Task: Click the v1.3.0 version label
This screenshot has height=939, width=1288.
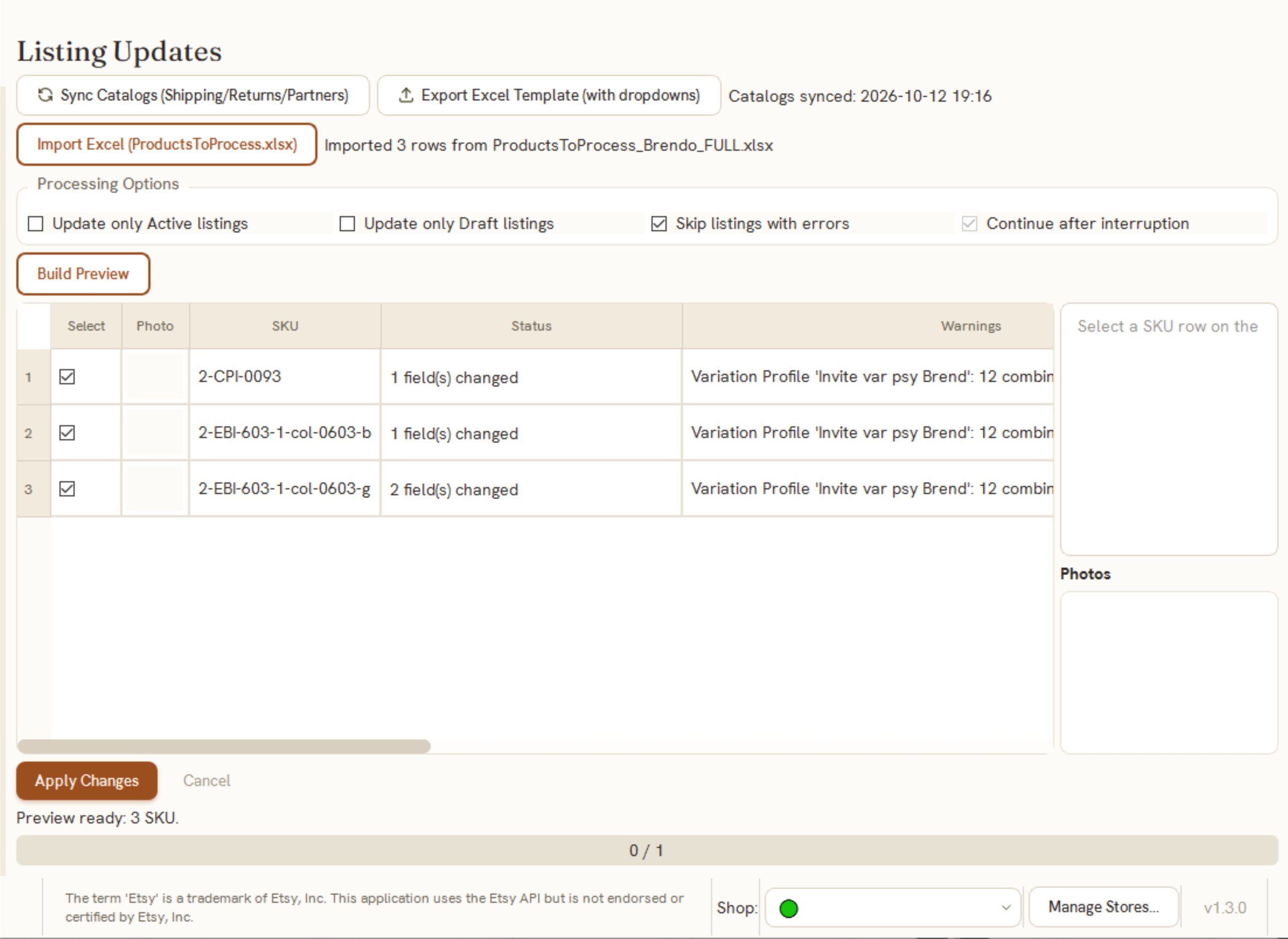Action: (x=1225, y=908)
